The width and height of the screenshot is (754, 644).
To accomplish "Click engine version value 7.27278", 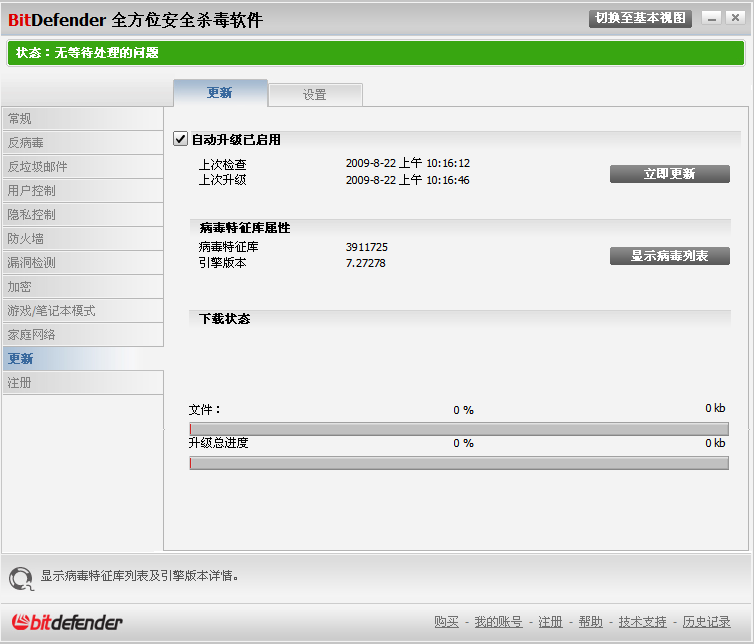I will 365,263.
